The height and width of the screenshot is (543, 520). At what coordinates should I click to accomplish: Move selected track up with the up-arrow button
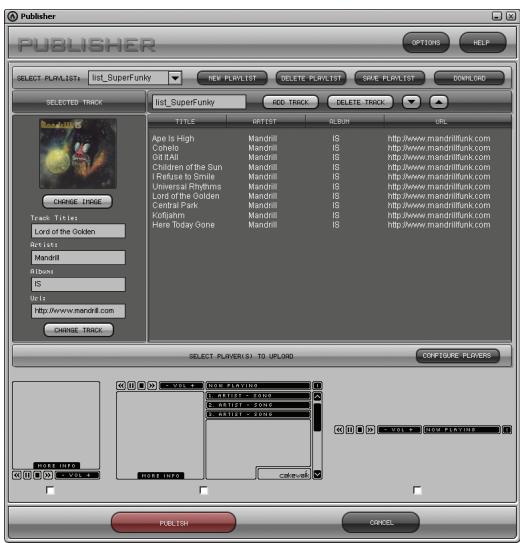coord(439,102)
